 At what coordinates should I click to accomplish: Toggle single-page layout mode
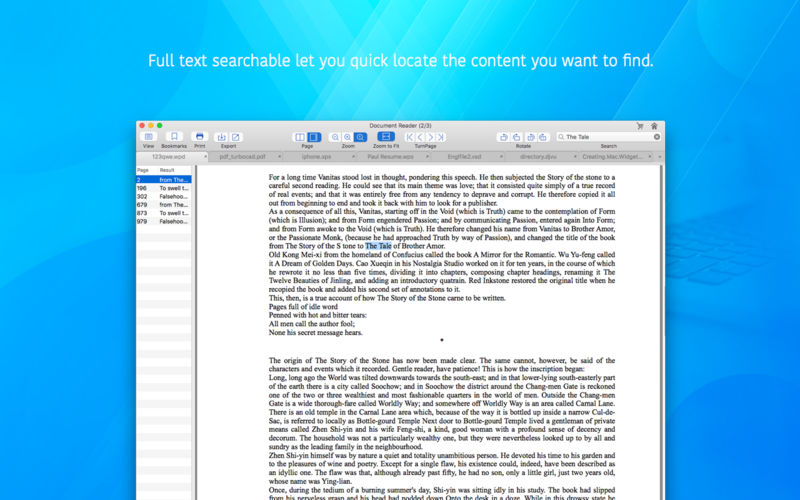(x=314, y=137)
